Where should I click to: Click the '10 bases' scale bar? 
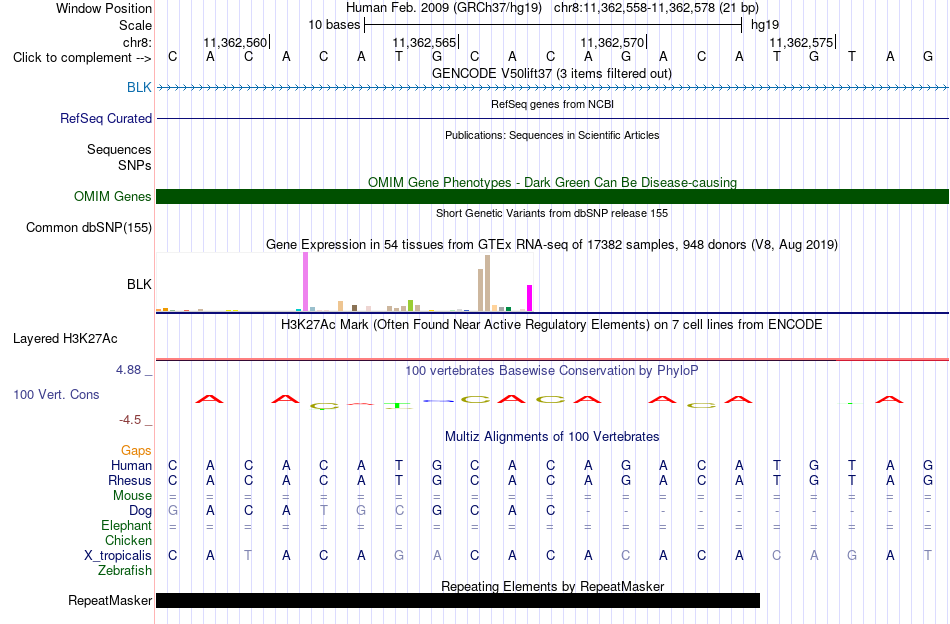pos(553,25)
